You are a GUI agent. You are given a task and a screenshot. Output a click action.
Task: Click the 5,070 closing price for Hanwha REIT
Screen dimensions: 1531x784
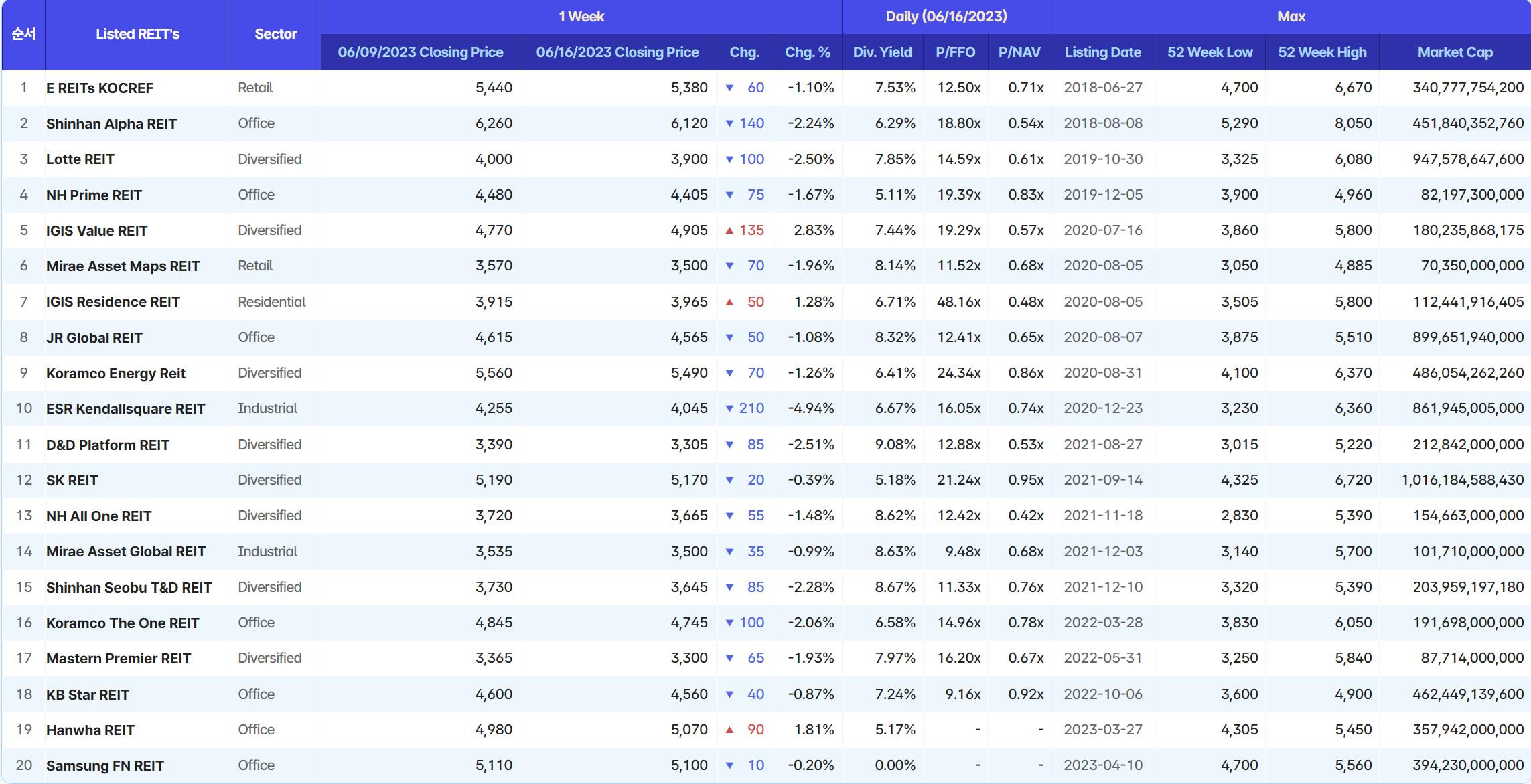(689, 730)
